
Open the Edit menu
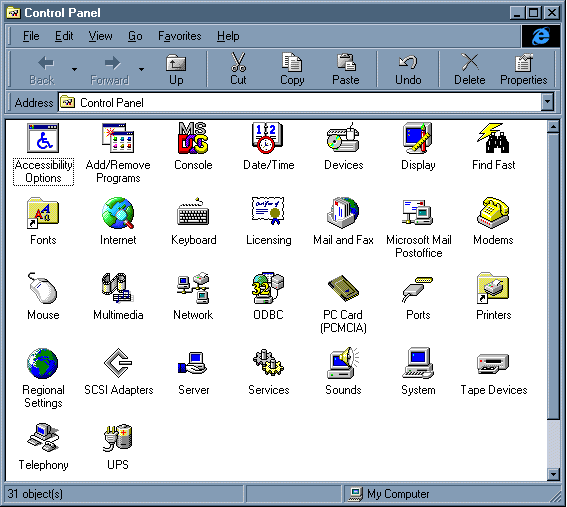[x=64, y=36]
